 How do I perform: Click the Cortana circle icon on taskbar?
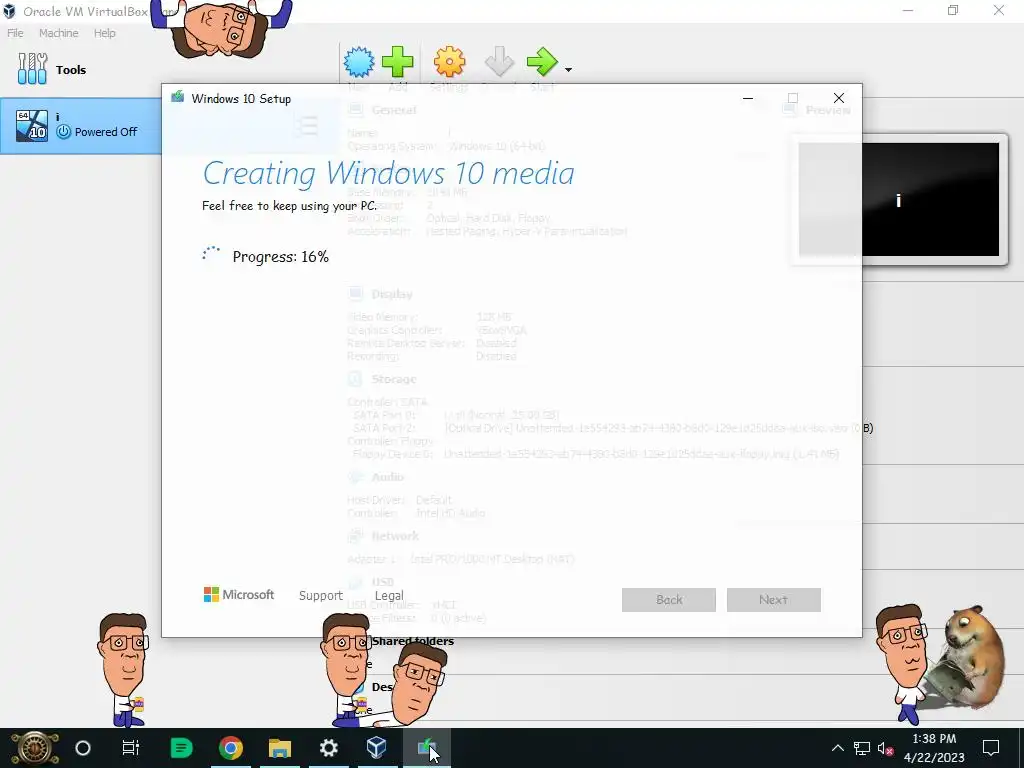(x=83, y=748)
